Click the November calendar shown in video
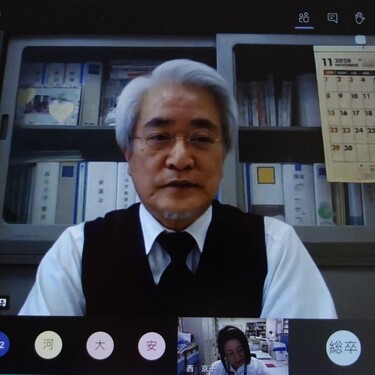 point(345,113)
